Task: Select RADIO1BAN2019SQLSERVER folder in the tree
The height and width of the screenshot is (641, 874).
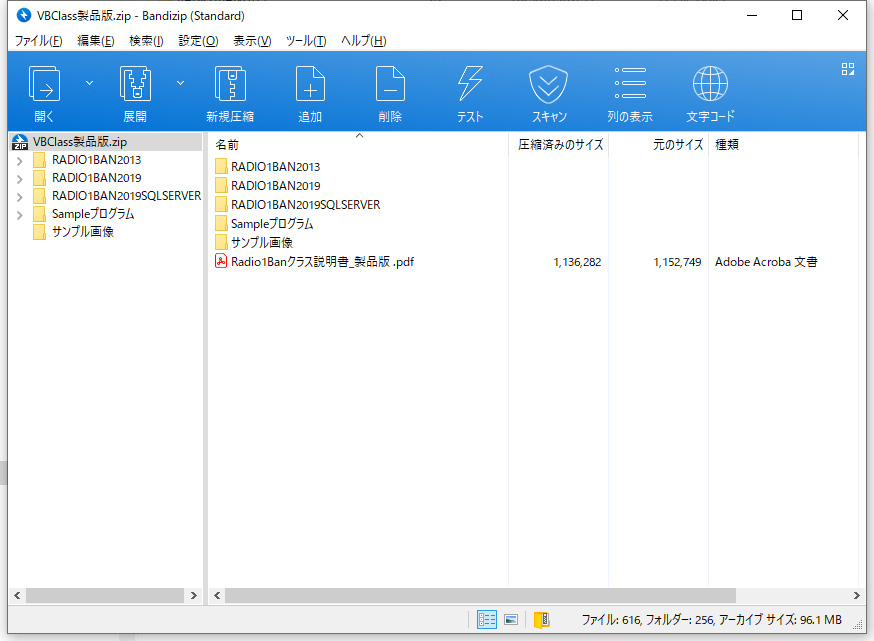Action: point(127,196)
